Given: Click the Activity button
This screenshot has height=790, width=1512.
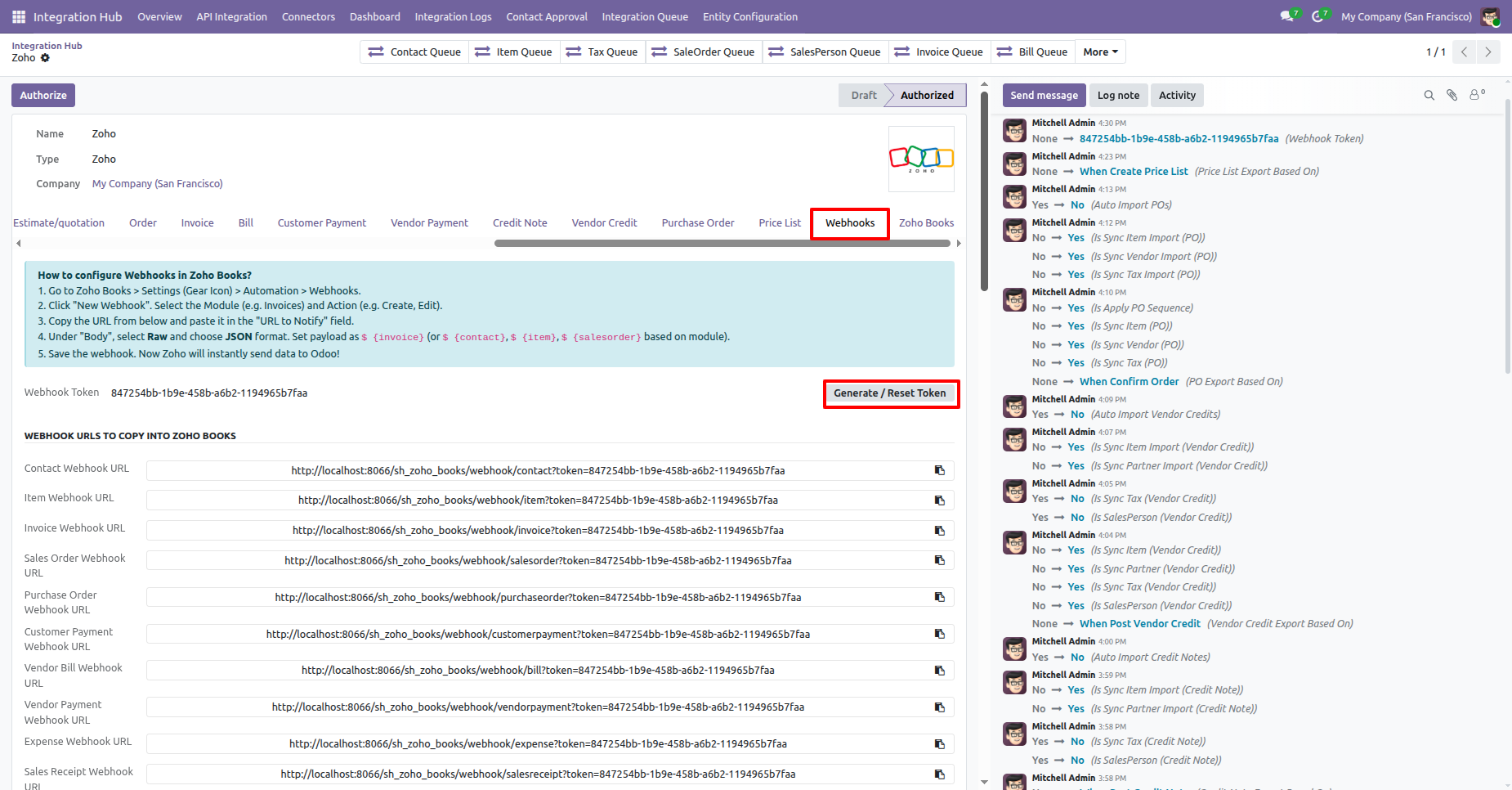Looking at the screenshot, I should (x=1177, y=96).
